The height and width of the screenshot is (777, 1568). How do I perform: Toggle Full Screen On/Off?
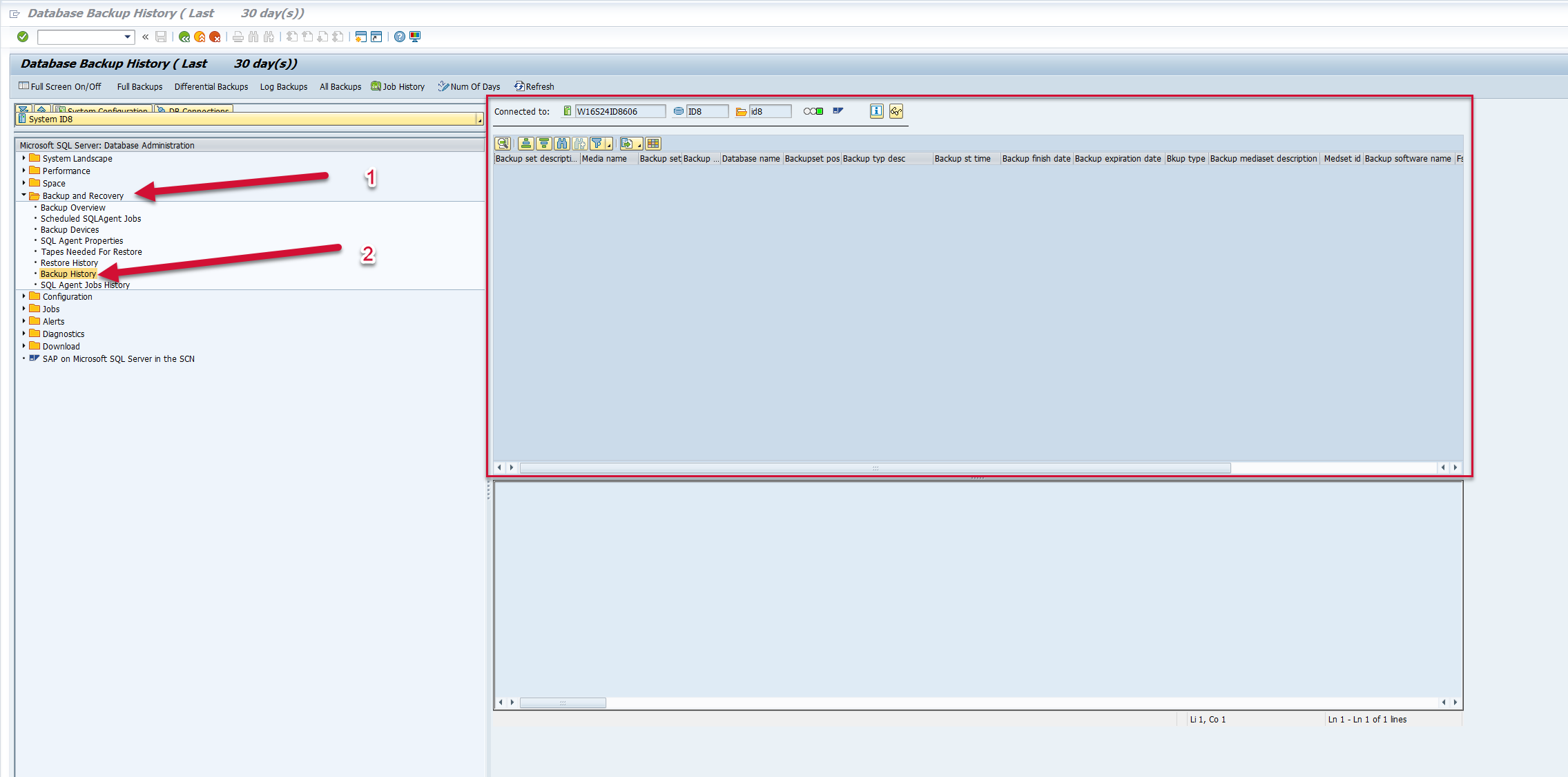tap(61, 86)
